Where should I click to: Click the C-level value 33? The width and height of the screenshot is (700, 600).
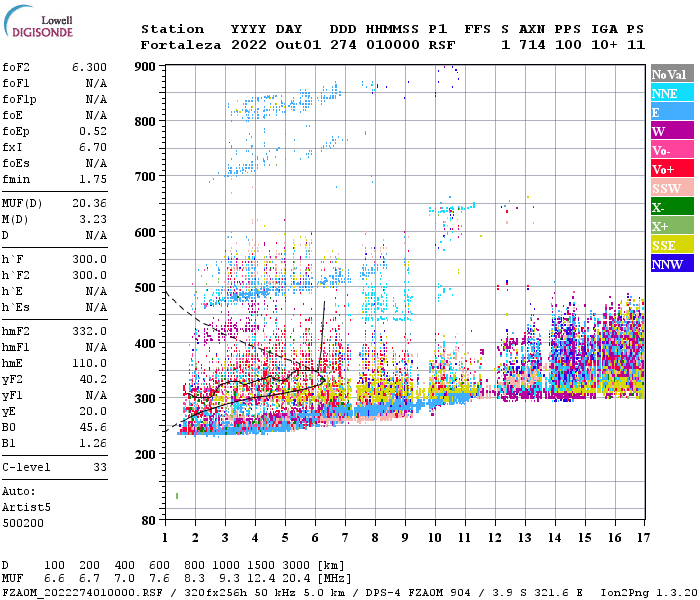[100, 467]
